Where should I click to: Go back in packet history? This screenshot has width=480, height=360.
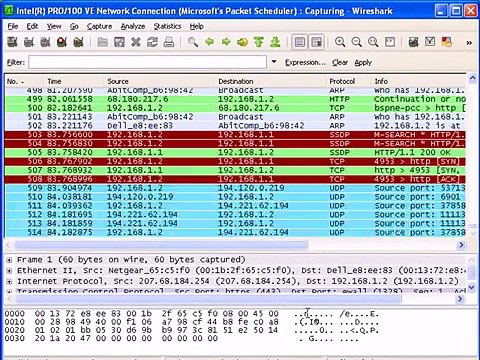tap(209, 42)
